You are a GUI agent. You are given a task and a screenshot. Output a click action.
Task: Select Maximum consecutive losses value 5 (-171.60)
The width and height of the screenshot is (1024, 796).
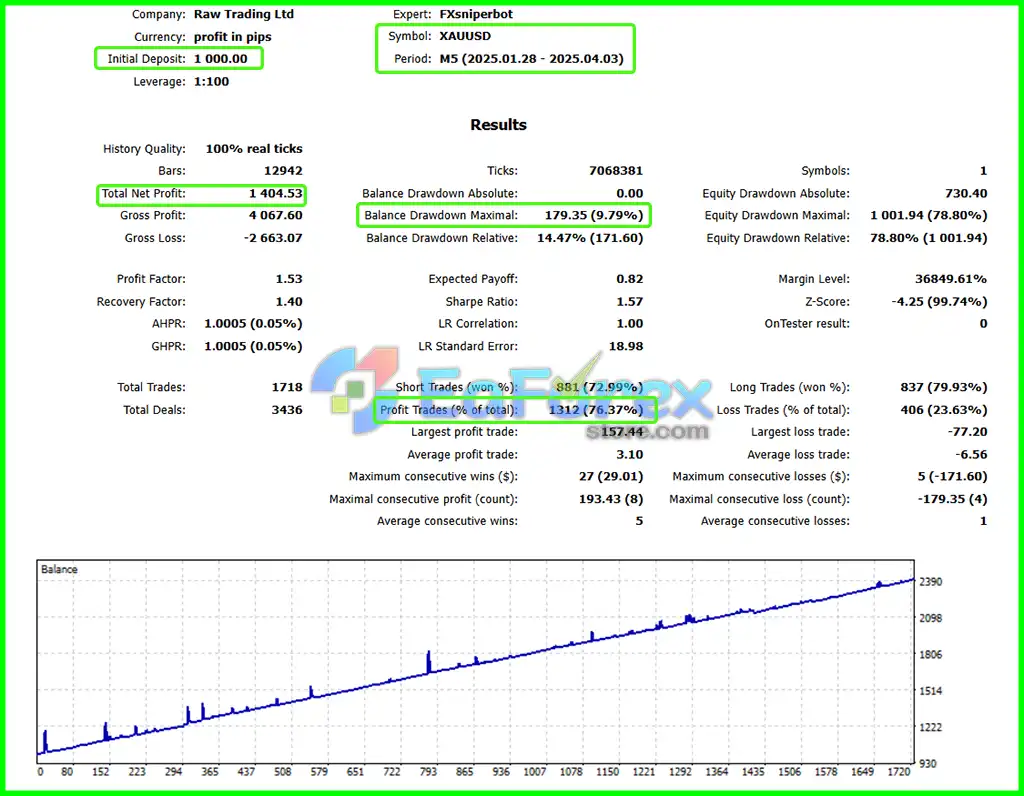[952, 477]
